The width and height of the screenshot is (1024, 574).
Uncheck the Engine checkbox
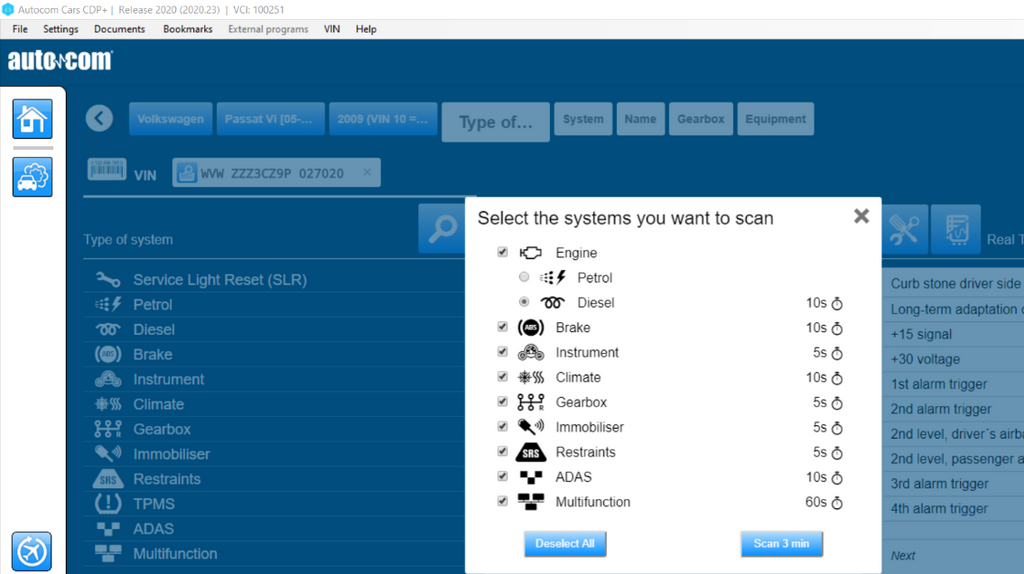tap(503, 253)
